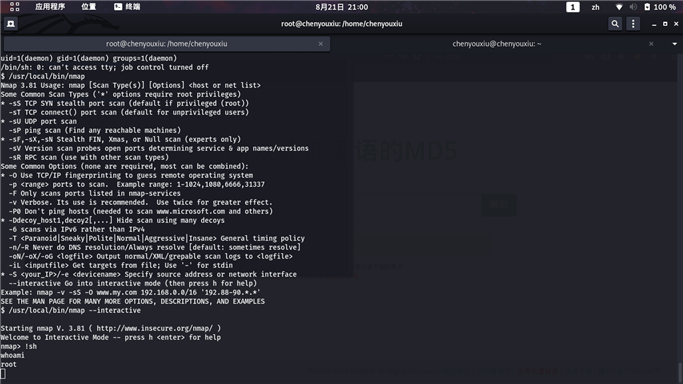The width and height of the screenshot is (683, 384).
Task: Click the 'SEE THE MAN PAGE' line
Action: 132,301
